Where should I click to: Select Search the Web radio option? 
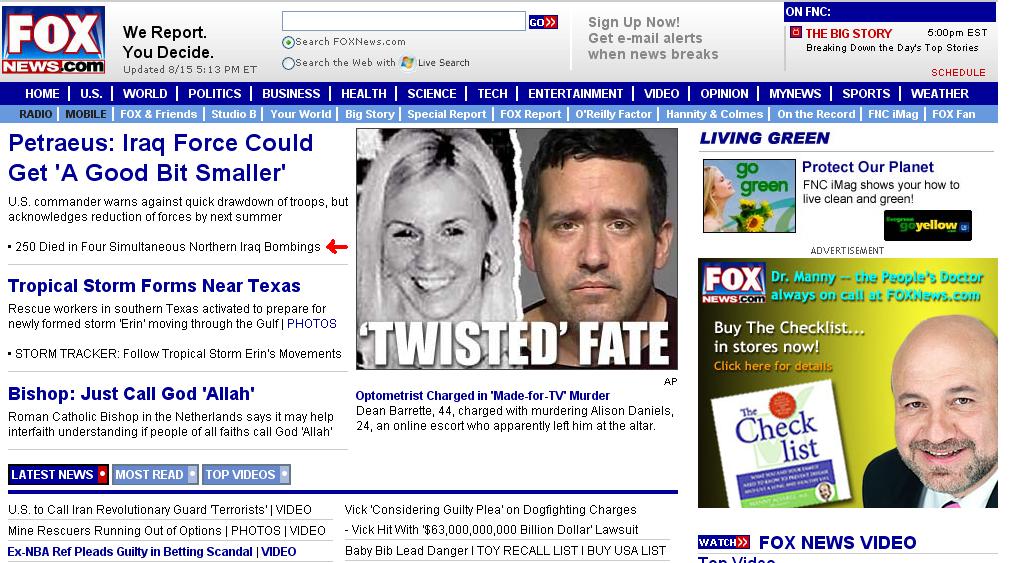click(288, 63)
